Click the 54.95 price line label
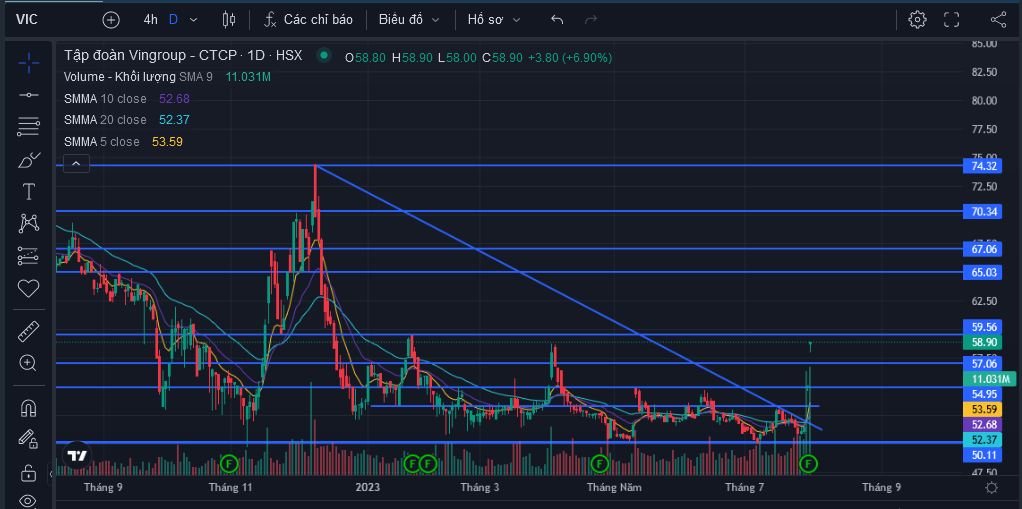Screen dimensions: 1022x509 click(x=984, y=394)
